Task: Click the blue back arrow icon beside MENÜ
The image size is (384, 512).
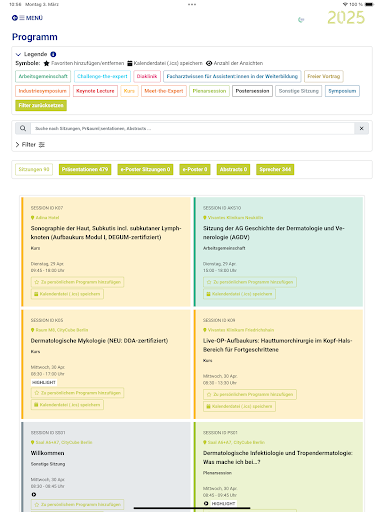Action: click(x=15, y=18)
